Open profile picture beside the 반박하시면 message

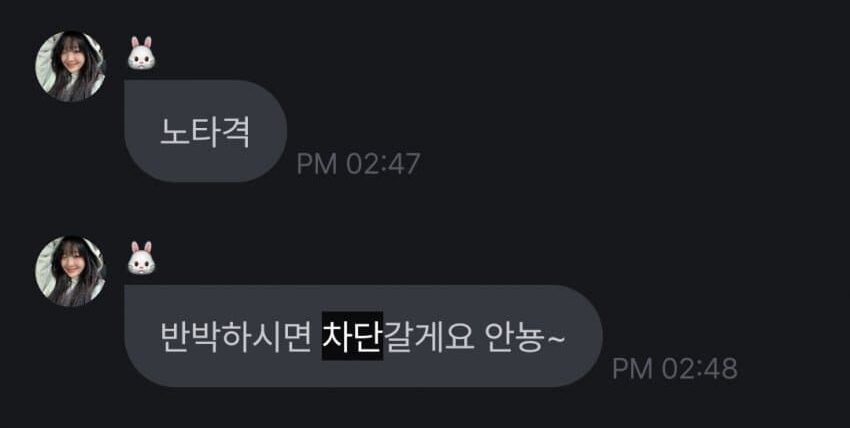(70, 271)
